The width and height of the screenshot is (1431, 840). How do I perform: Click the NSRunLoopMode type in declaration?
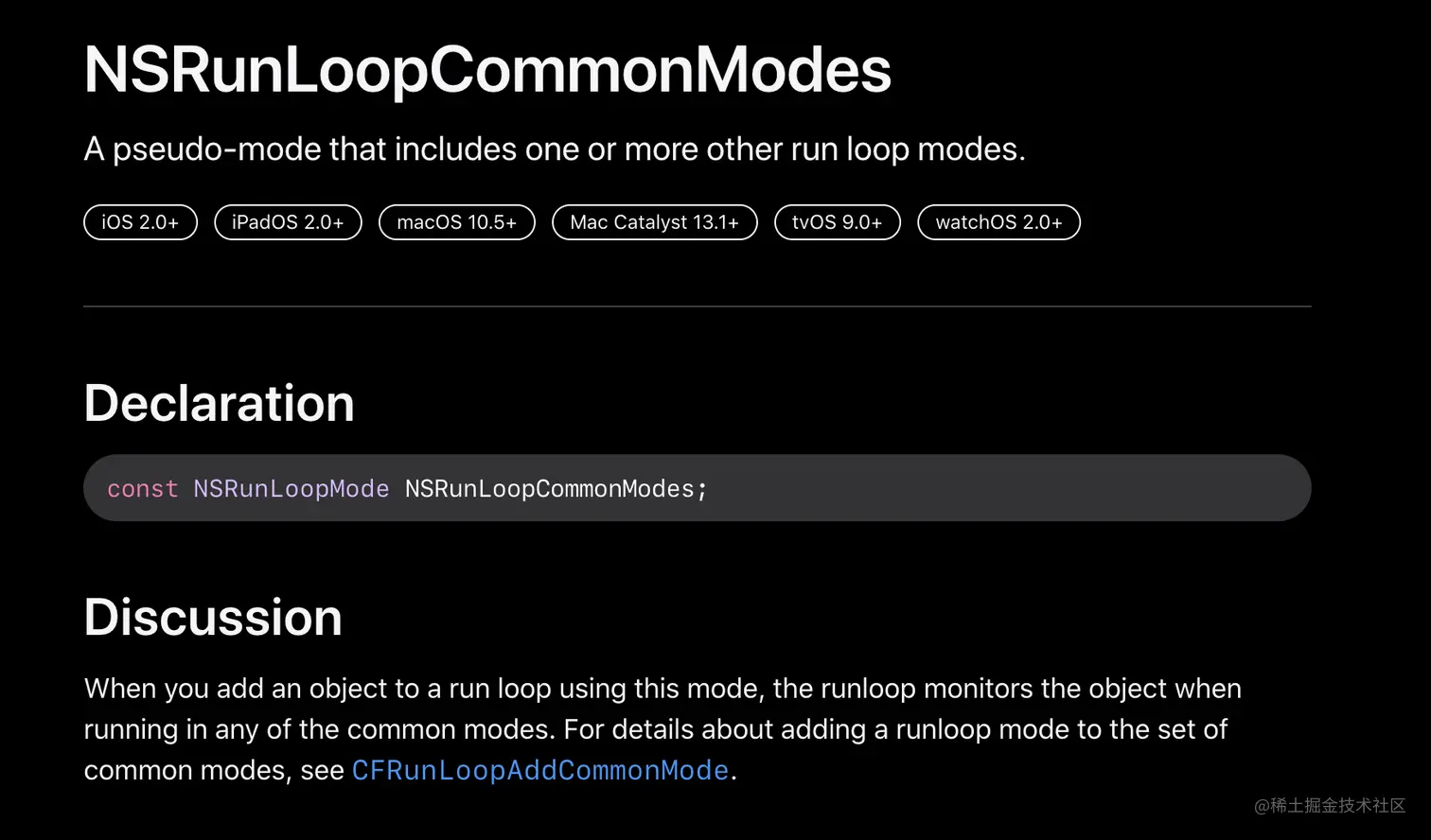click(x=291, y=488)
